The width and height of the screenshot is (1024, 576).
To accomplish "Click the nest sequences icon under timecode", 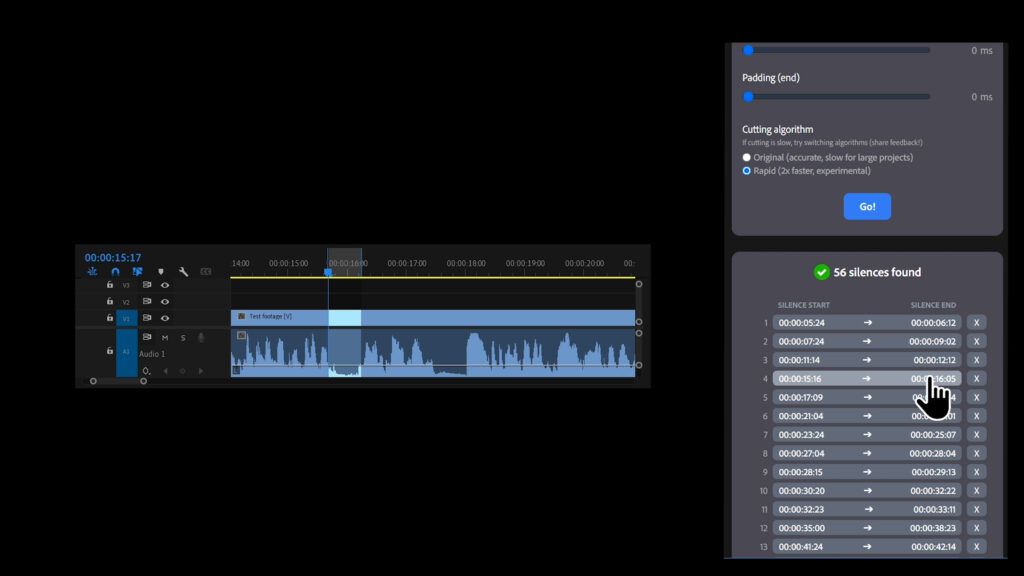I will [92, 271].
